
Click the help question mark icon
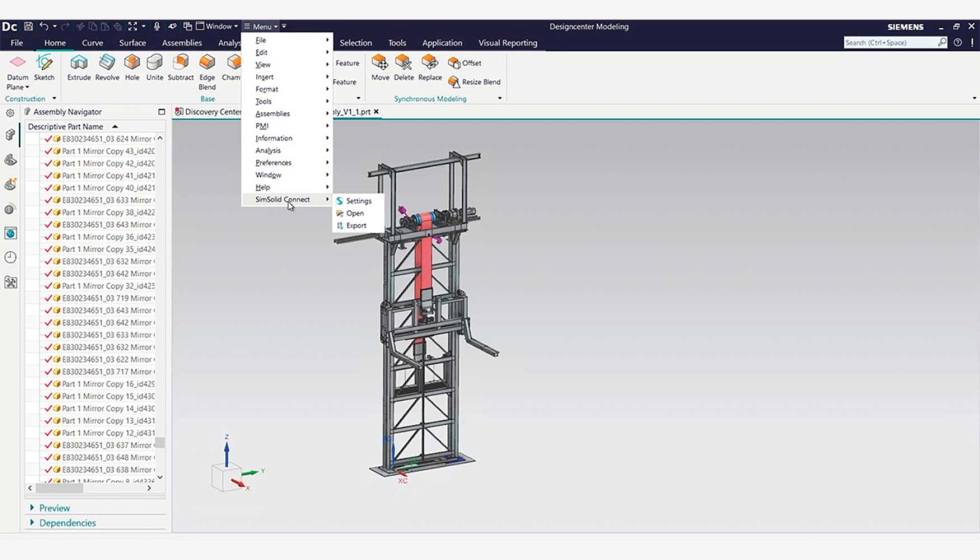click(958, 42)
